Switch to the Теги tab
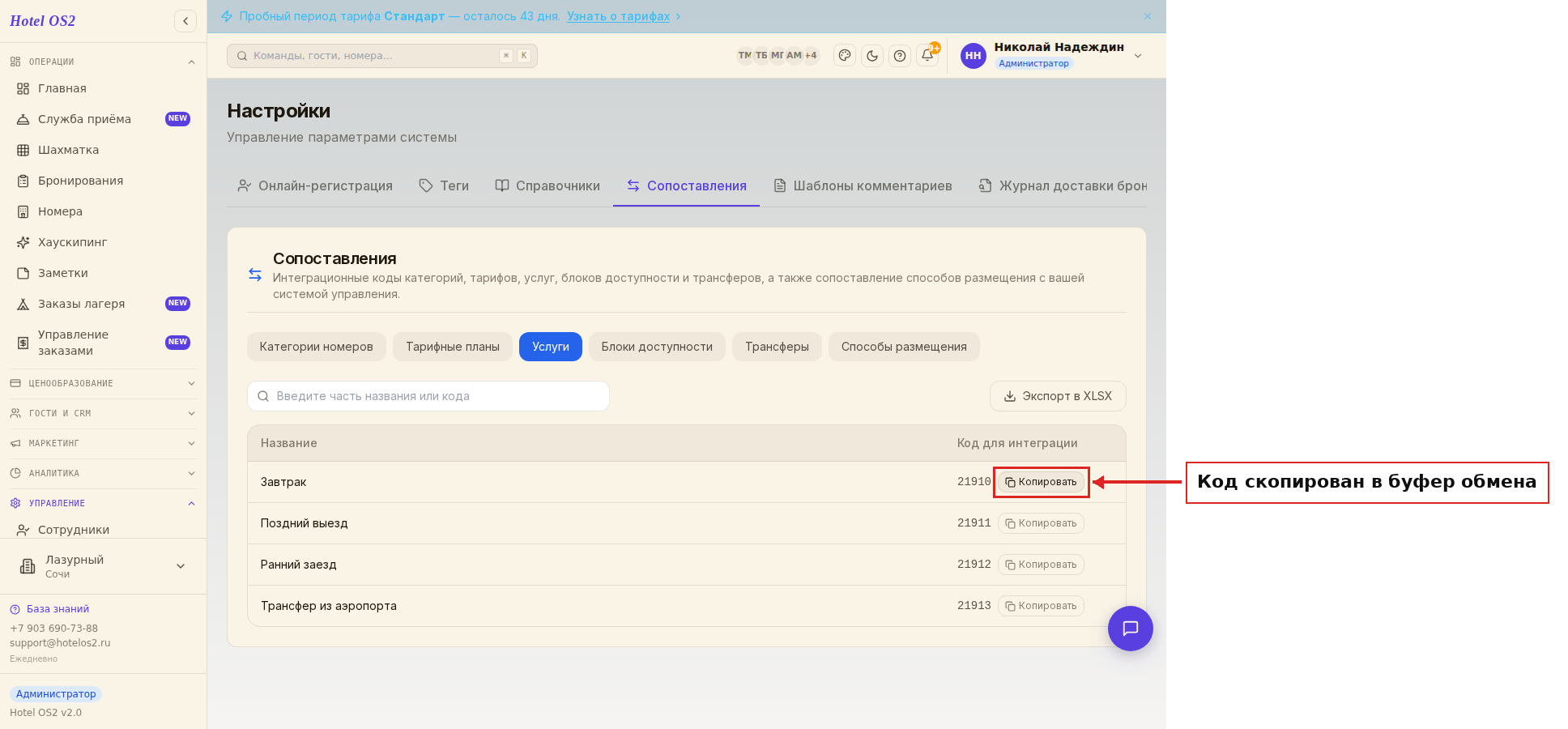1568x729 pixels. 444,185
